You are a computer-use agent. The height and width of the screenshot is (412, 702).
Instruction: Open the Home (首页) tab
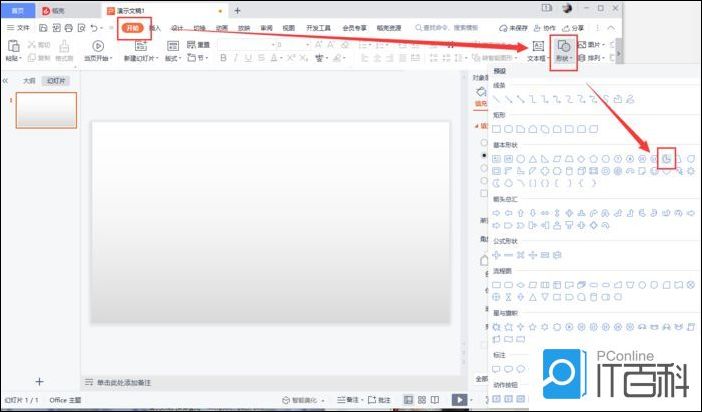pos(17,10)
